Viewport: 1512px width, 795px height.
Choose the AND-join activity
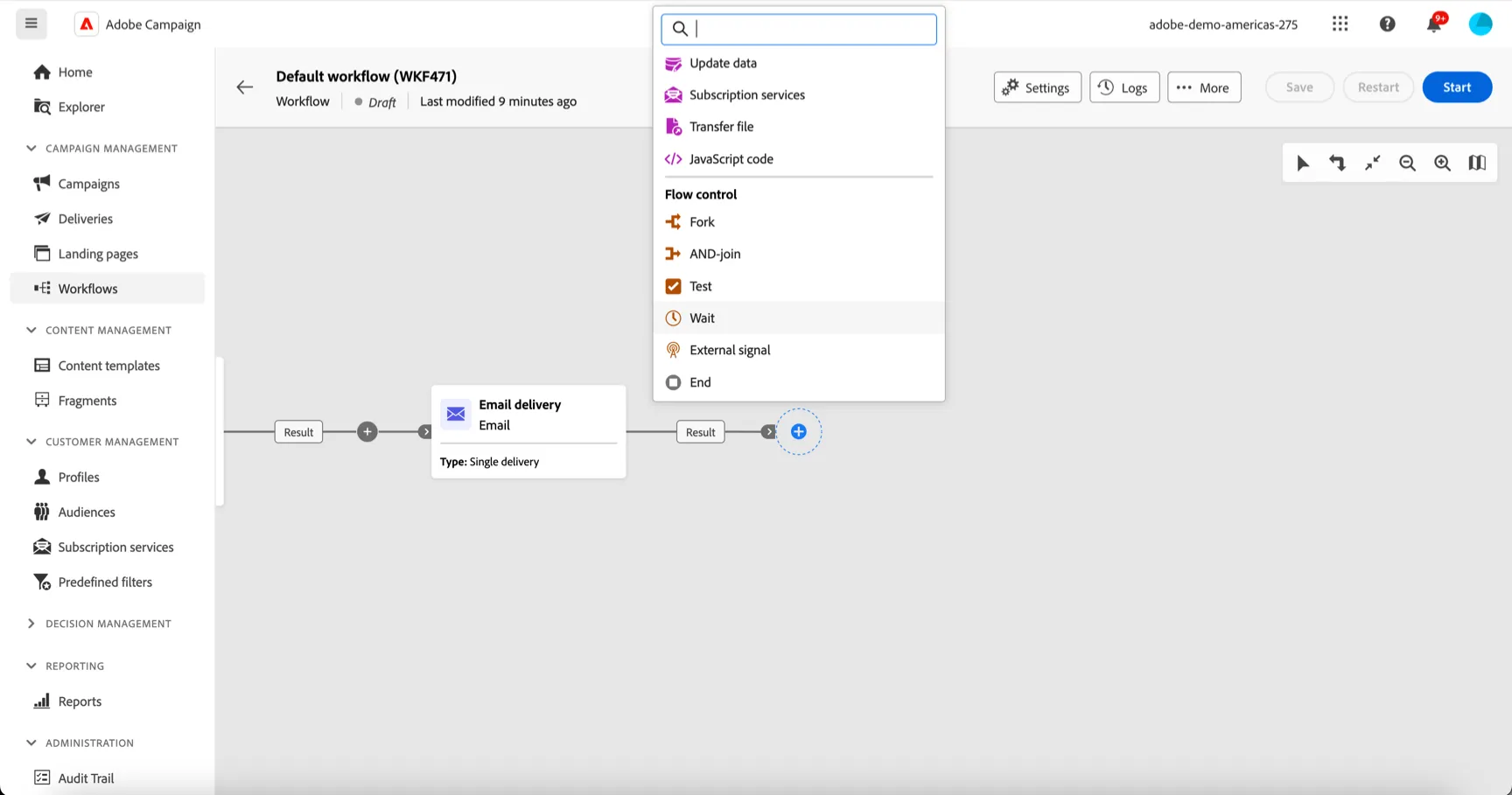click(x=799, y=255)
